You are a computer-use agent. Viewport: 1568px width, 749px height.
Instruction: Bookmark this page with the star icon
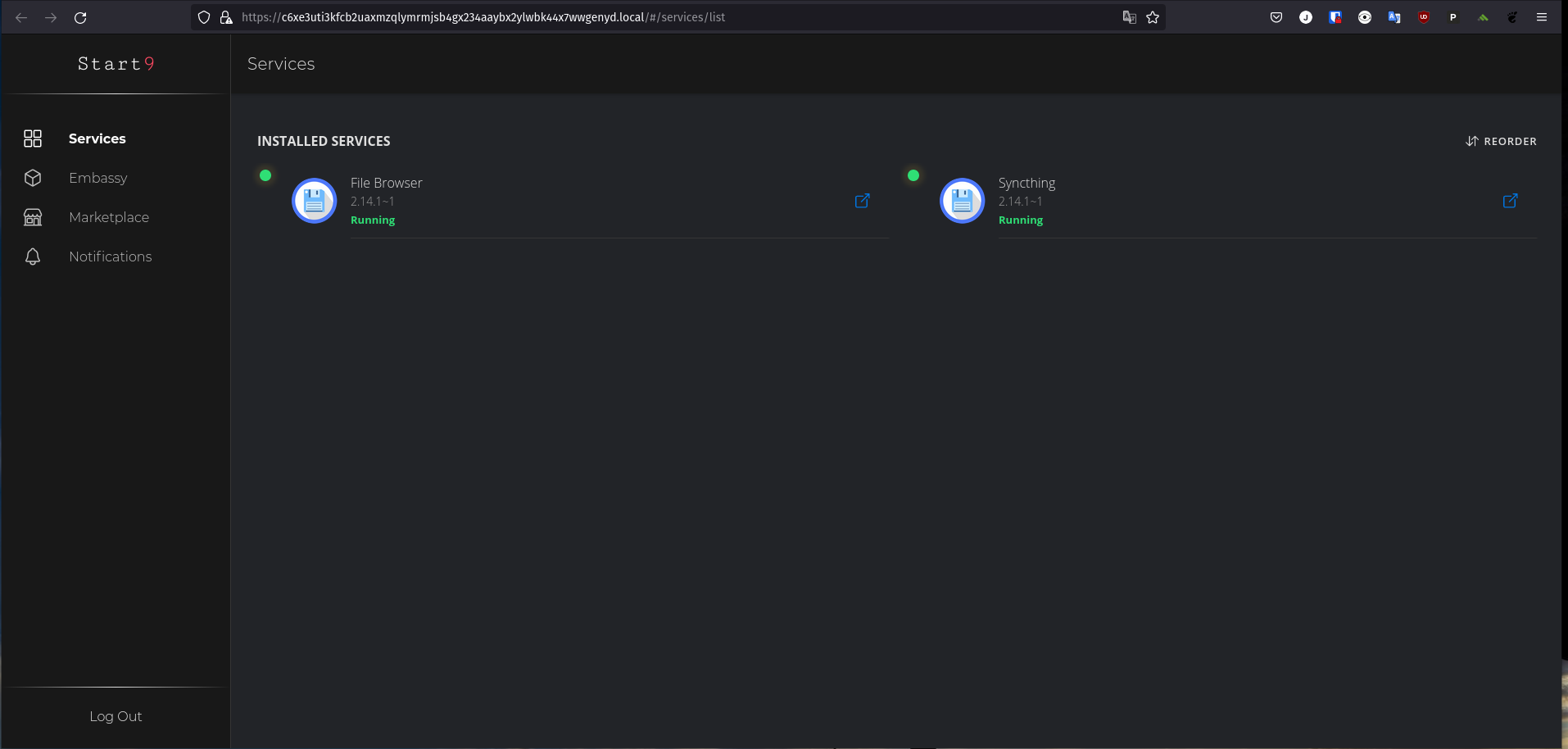pos(1153,17)
